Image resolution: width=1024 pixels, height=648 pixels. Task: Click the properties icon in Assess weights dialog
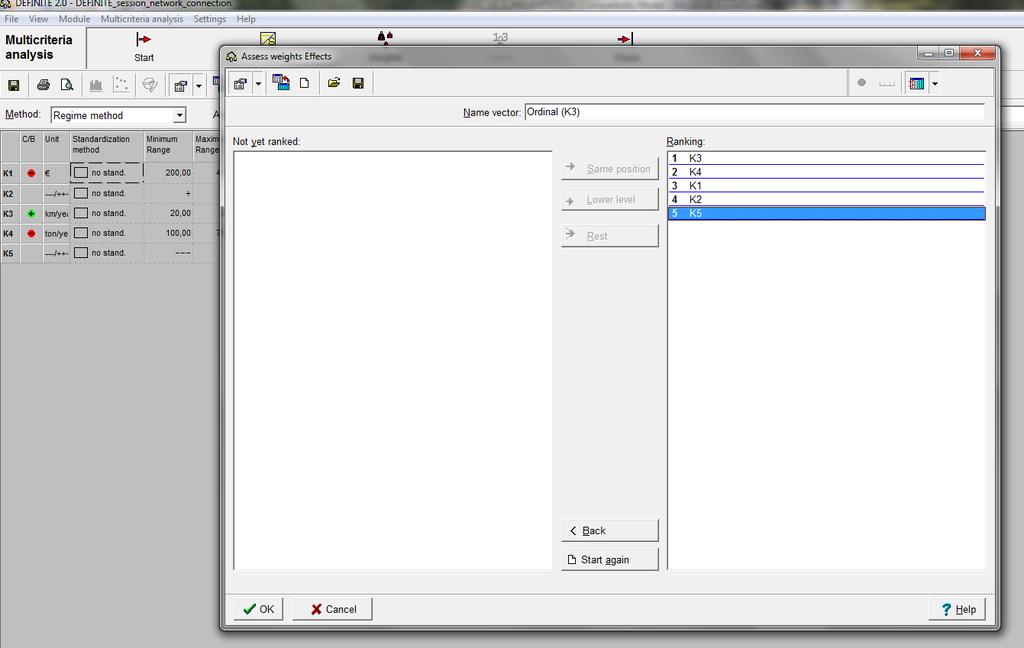point(240,84)
